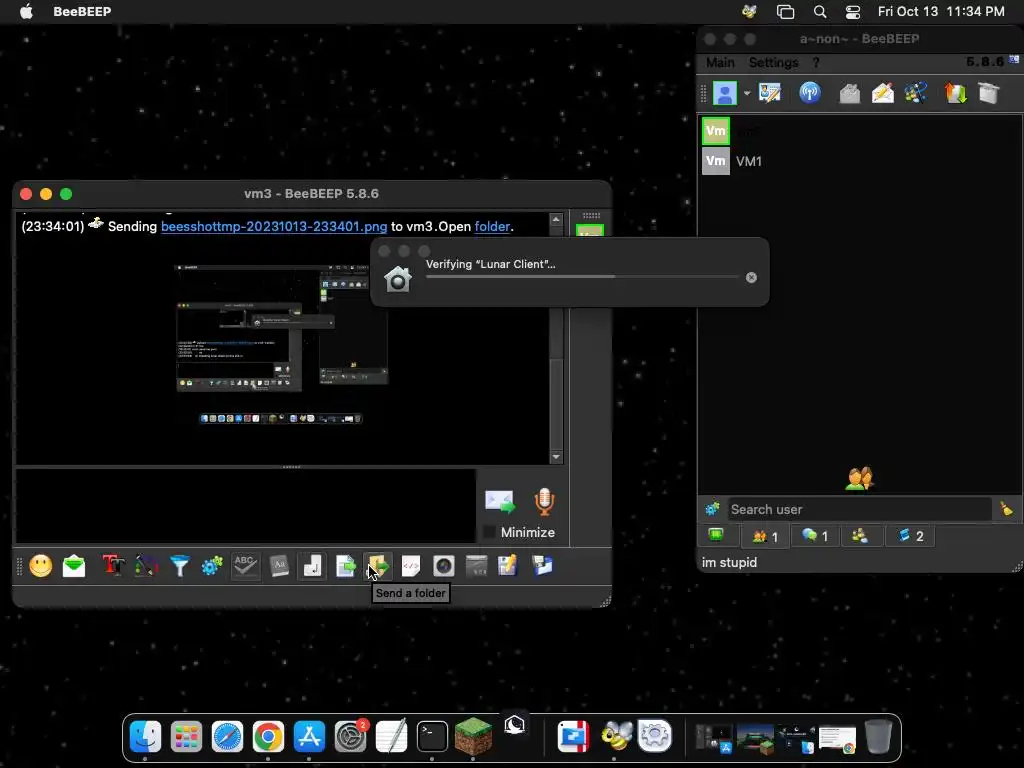Open the file transfers up-down arrows icon
Viewport: 1024px width, 768px height.
coord(955,93)
